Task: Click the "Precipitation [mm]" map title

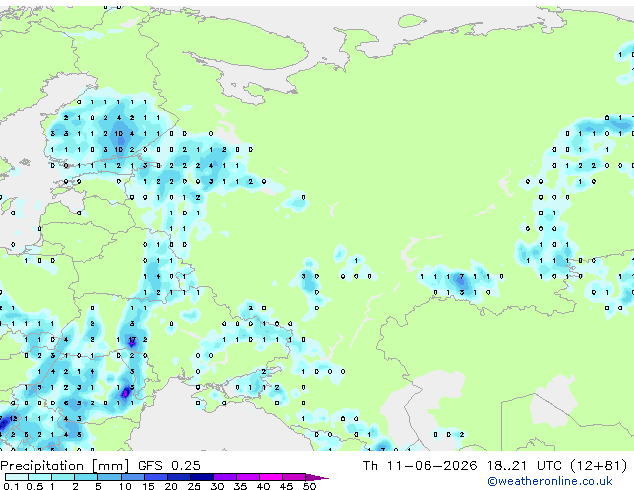Action: [x=65, y=466]
